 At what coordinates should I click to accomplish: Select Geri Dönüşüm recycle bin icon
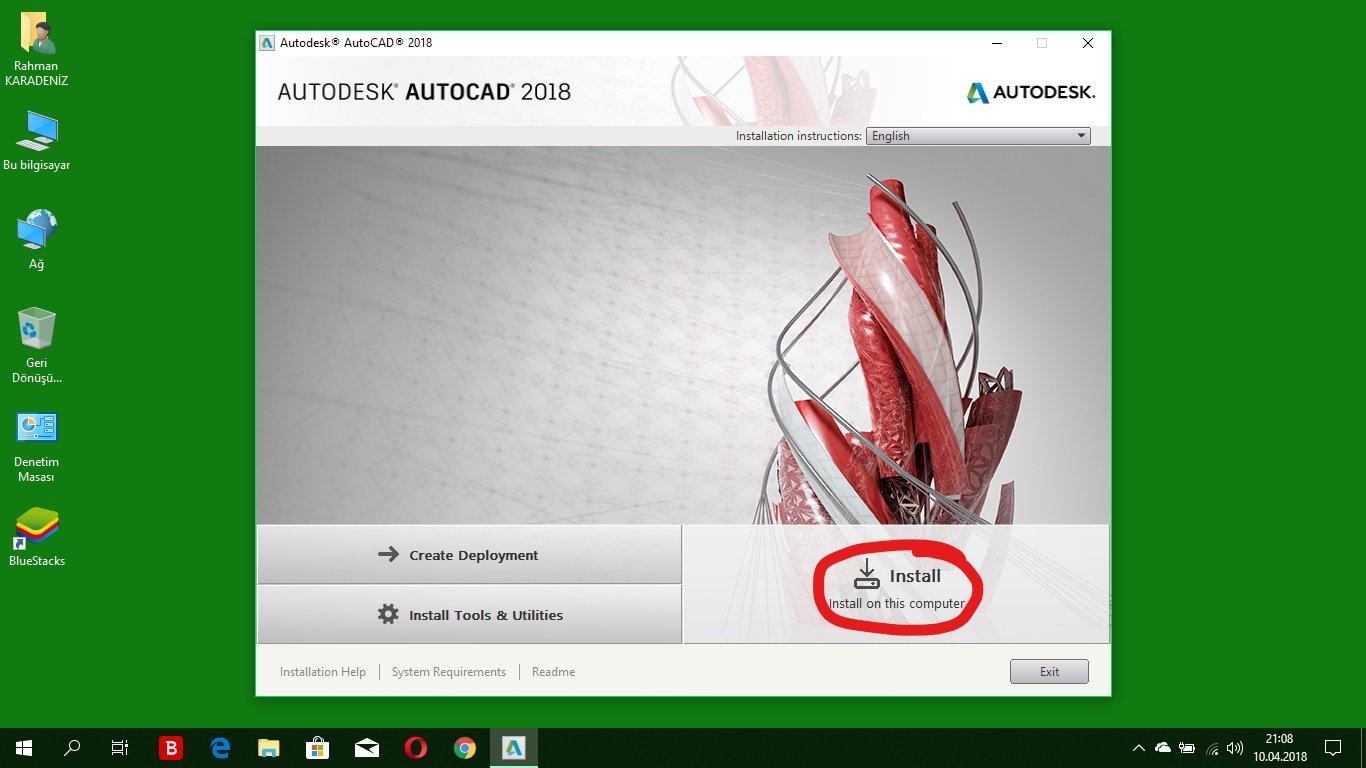pyautogui.click(x=37, y=346)
